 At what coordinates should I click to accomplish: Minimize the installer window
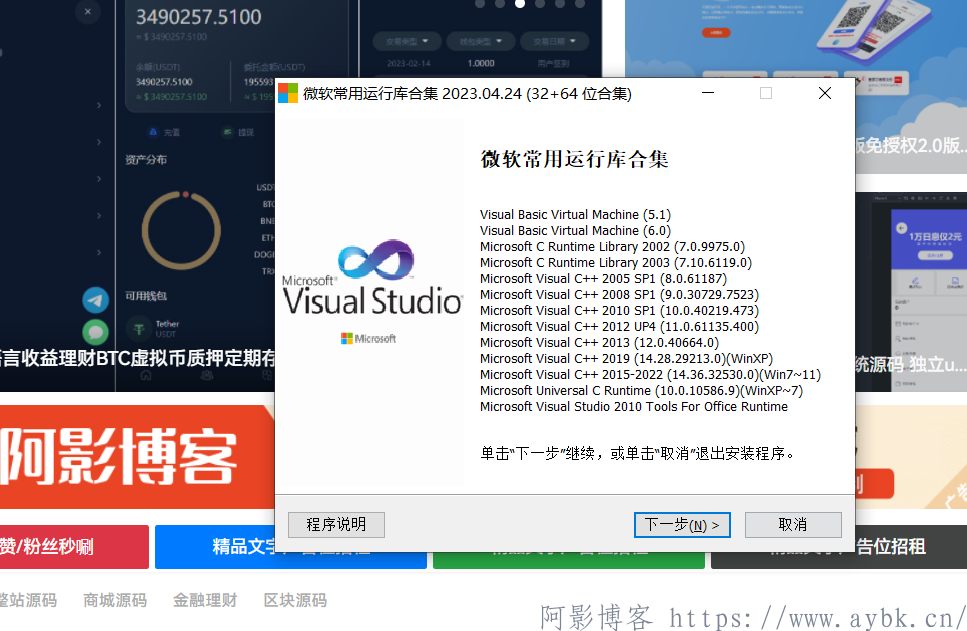pyautogui.click(x=708, y=94)
